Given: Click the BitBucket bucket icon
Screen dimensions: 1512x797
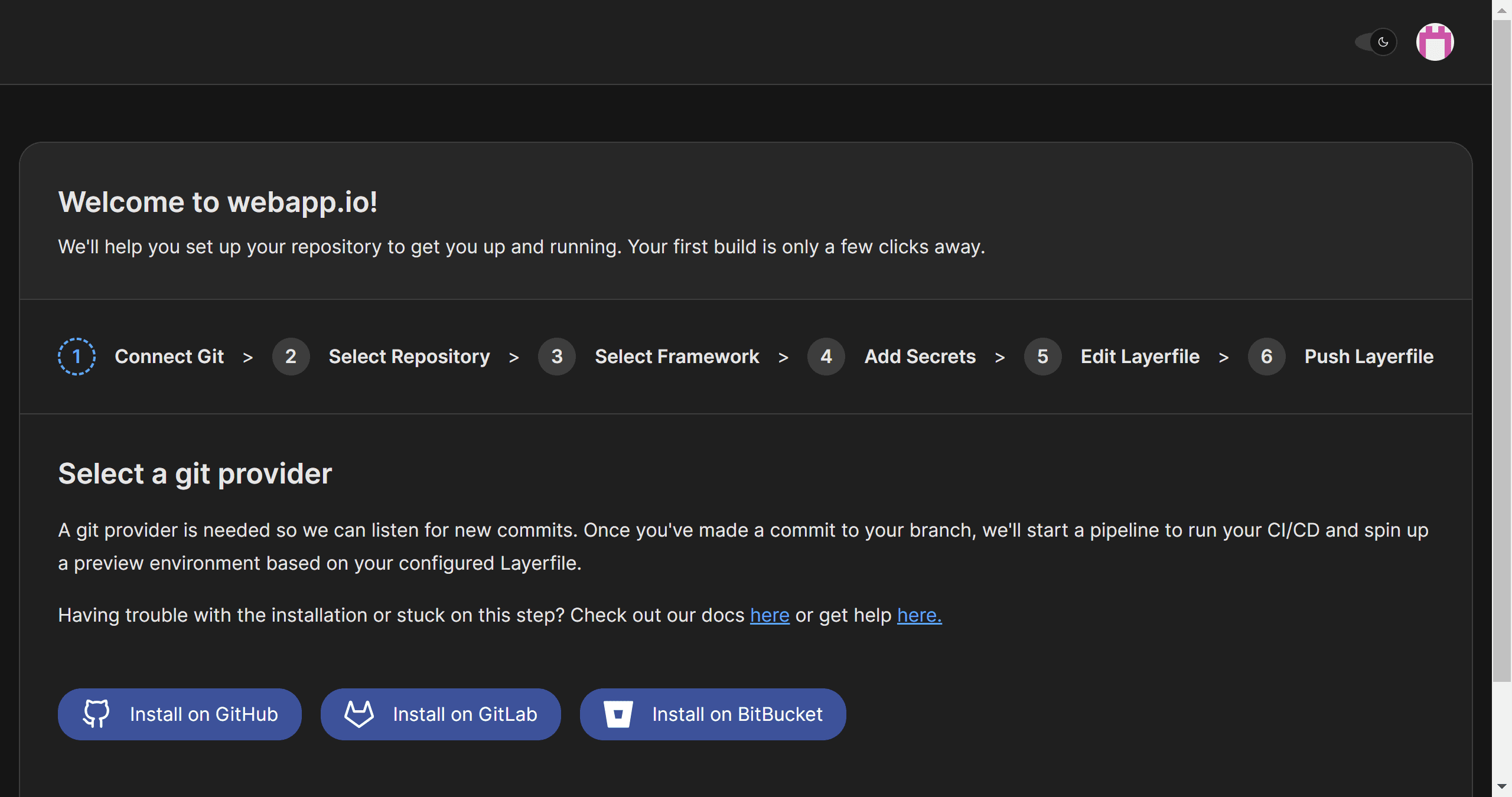Looking at the screenshot, I should coord(618,714).
